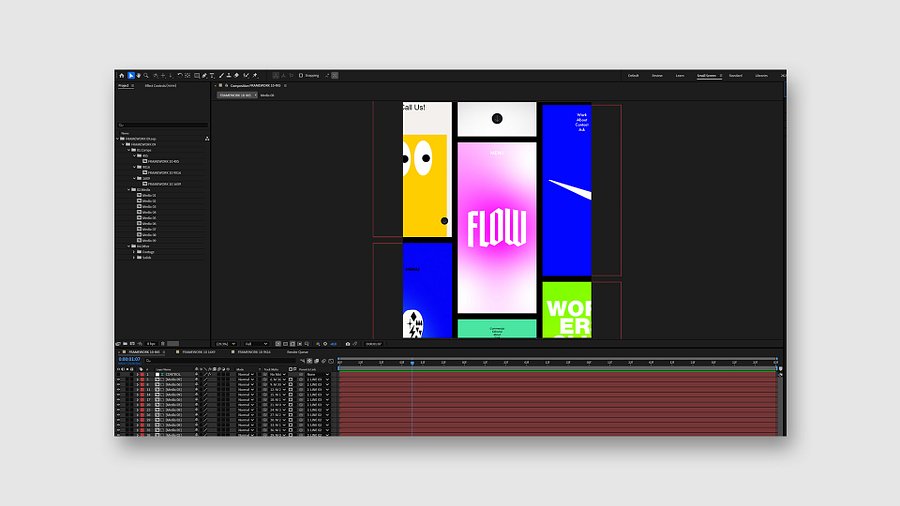
Task: Click the current timecode 0:00:01:07
Action: (129, 359)
